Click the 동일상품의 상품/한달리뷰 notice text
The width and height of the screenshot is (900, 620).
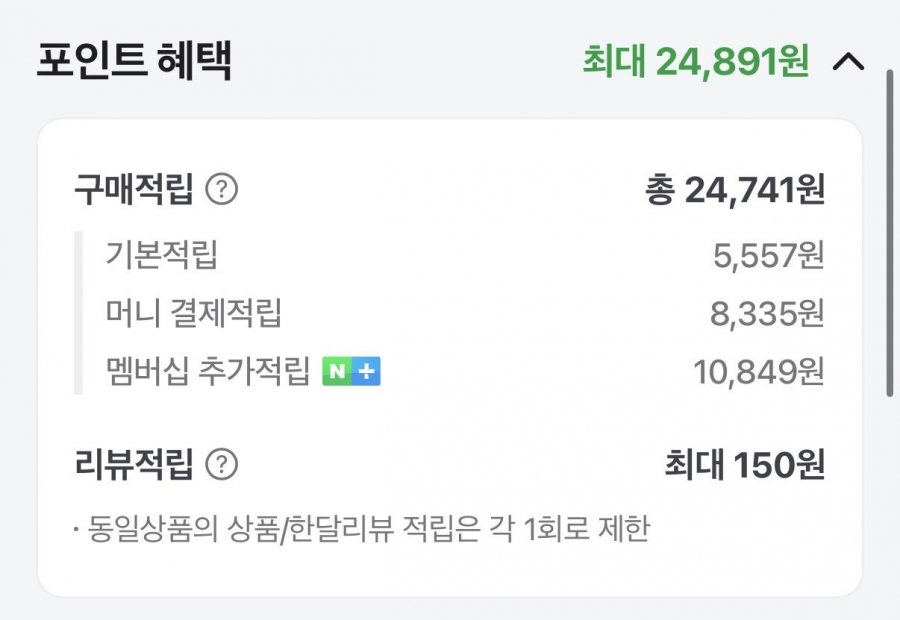[367, 527]
